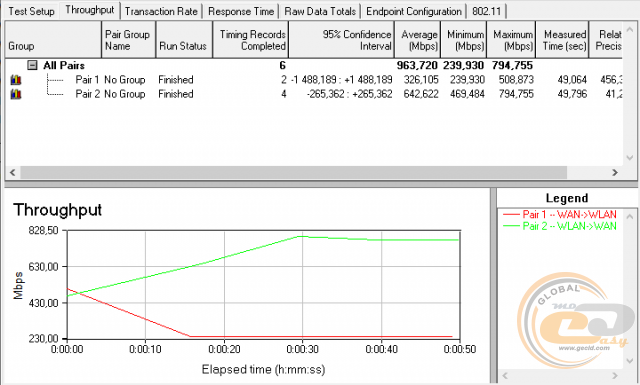The image size is (640, 385).
Task: Click the table's horizontal scrollbar right arrow
Action: tap(615, 172)
